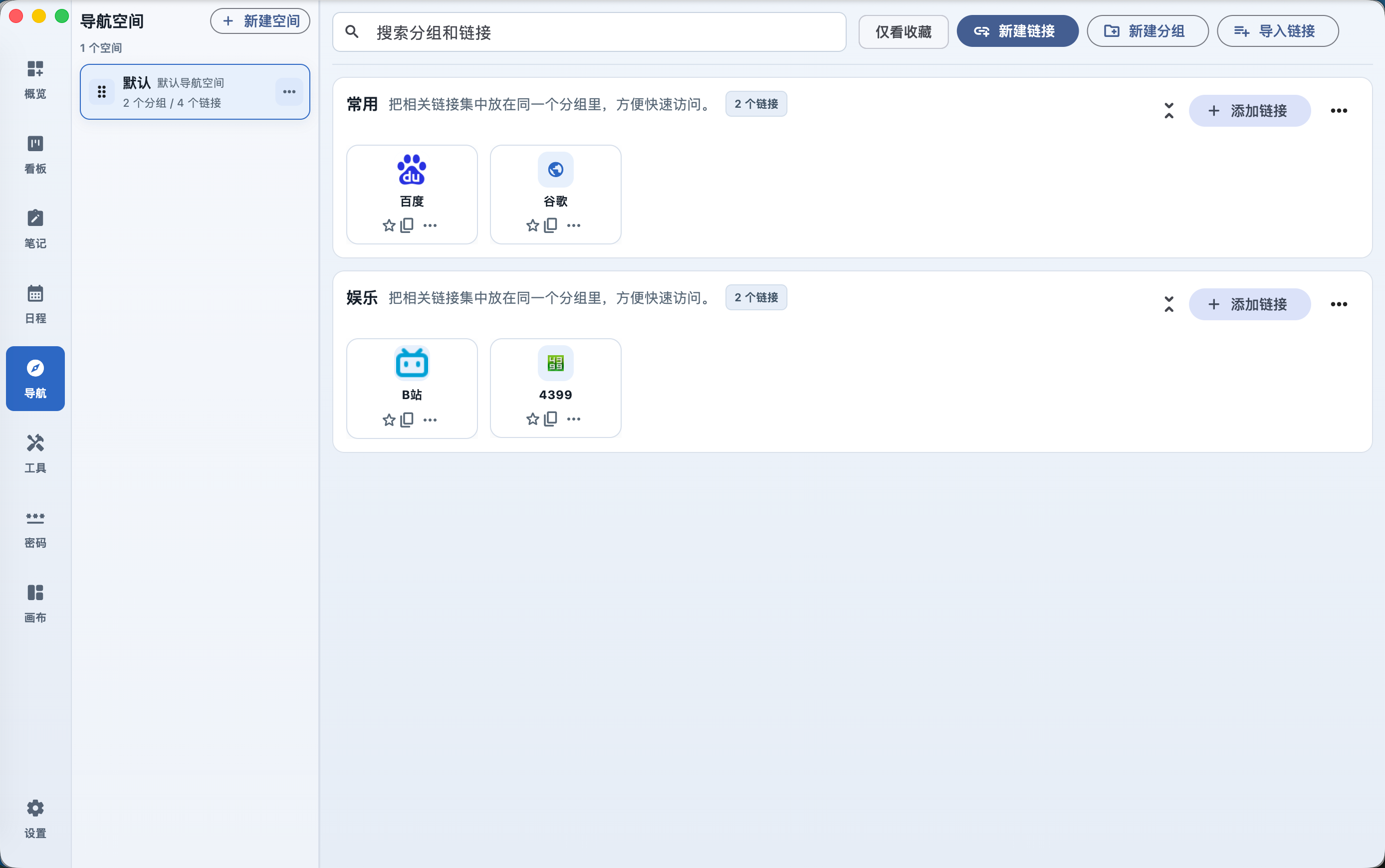Collapse the 常用 group
The image size is (1385, 868).
pos(1168,111)
